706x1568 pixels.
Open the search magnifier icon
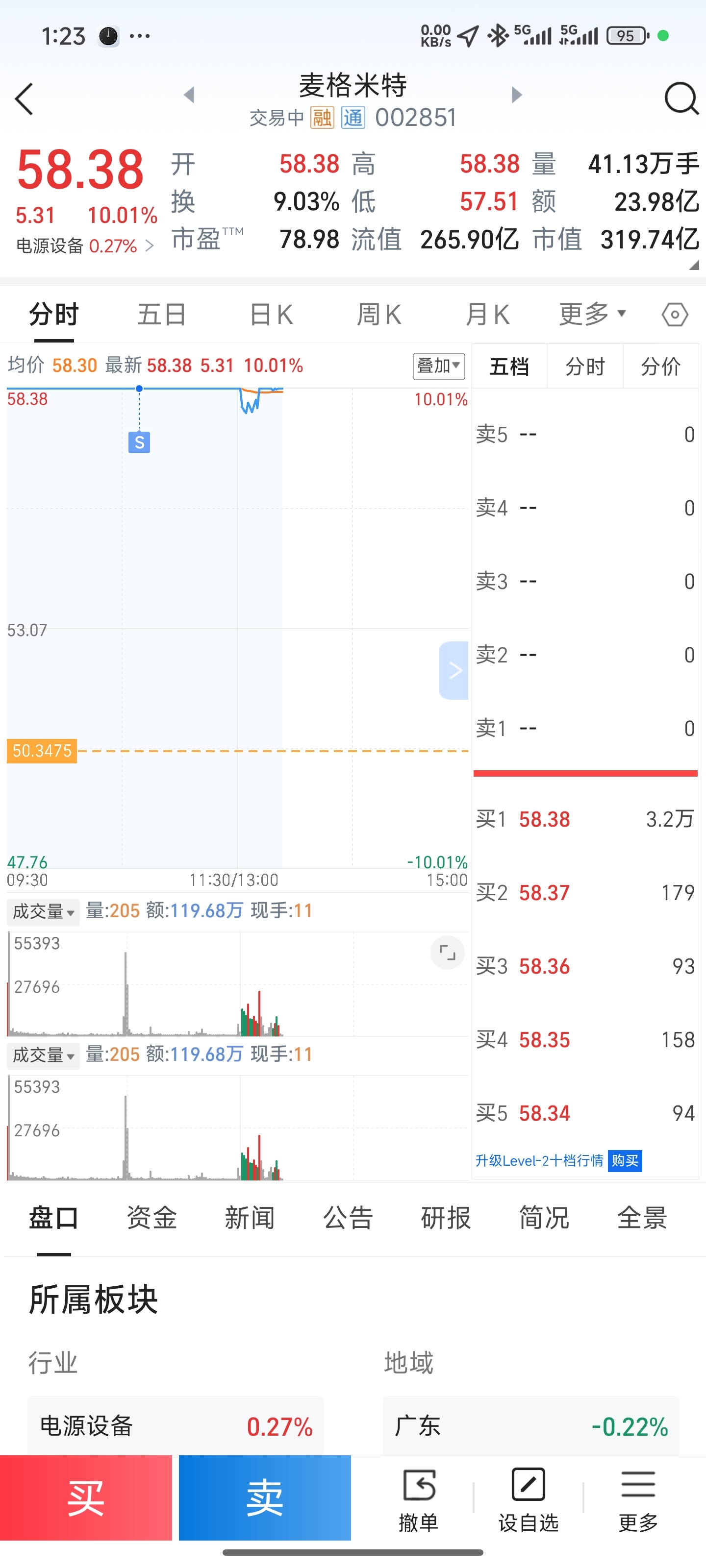(x=681, y=98)
